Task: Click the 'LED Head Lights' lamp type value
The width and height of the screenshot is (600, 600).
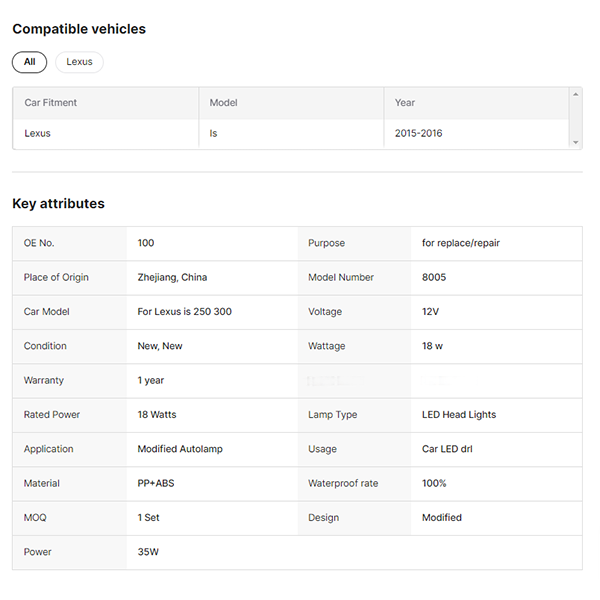Action: tap(459, 414)
